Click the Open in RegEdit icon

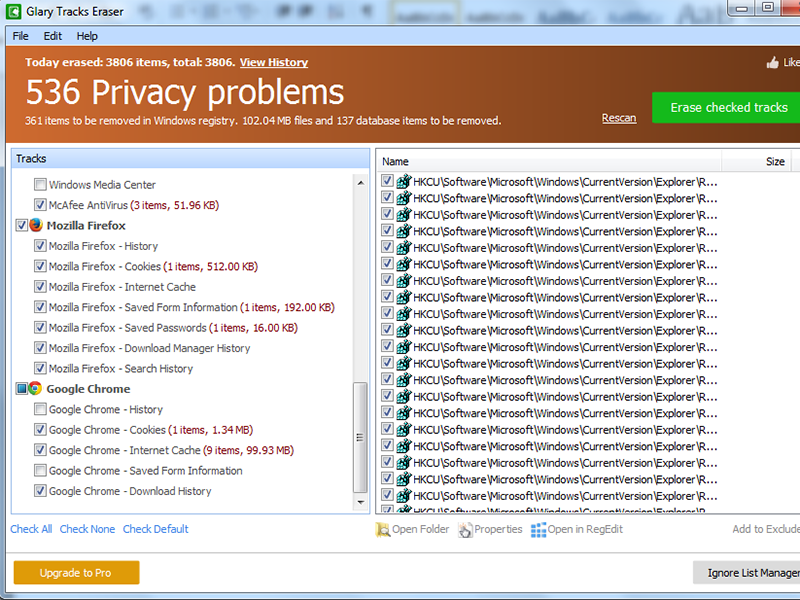538,530
